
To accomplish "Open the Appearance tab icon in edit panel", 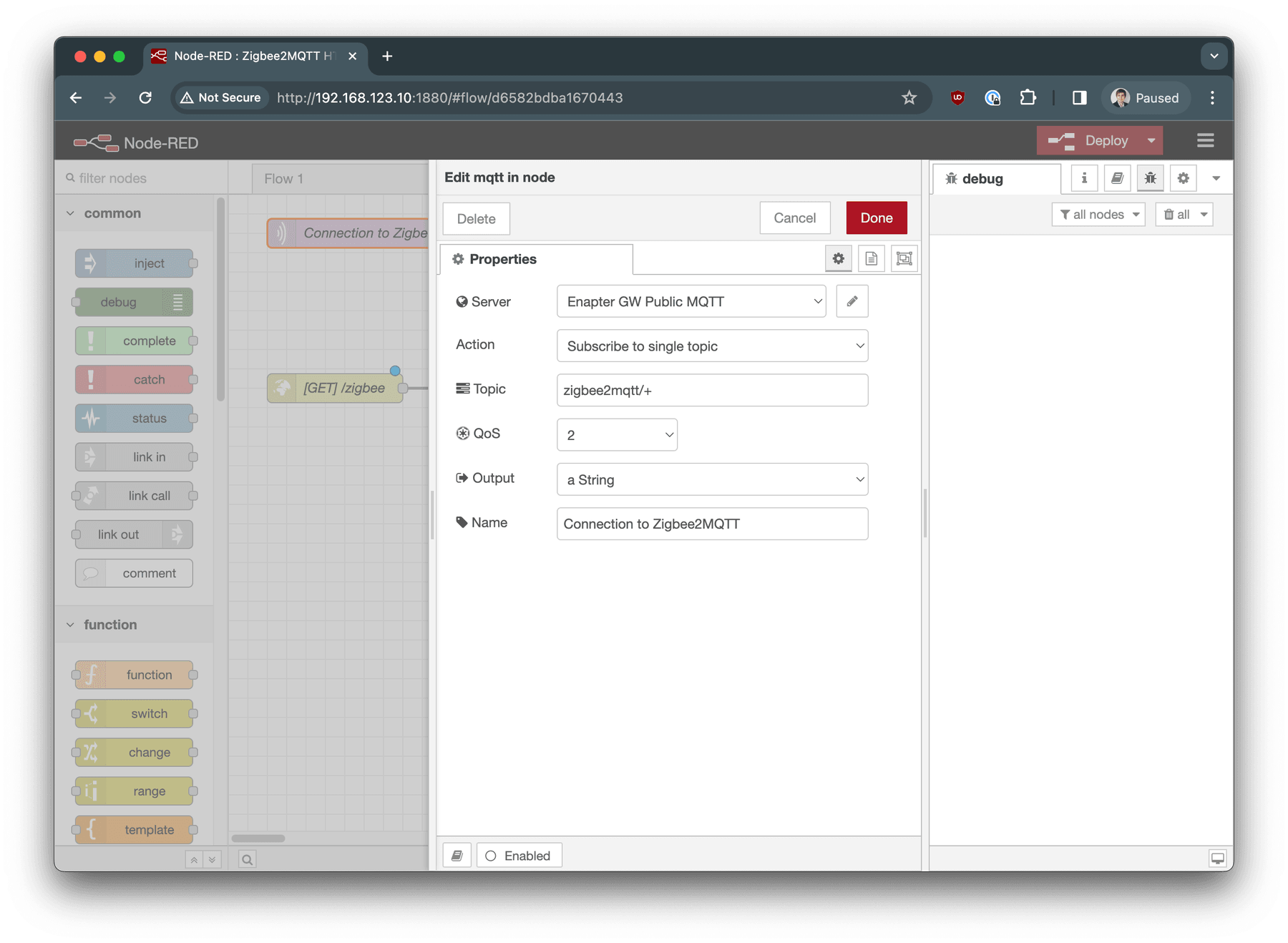I will [904, 258].
